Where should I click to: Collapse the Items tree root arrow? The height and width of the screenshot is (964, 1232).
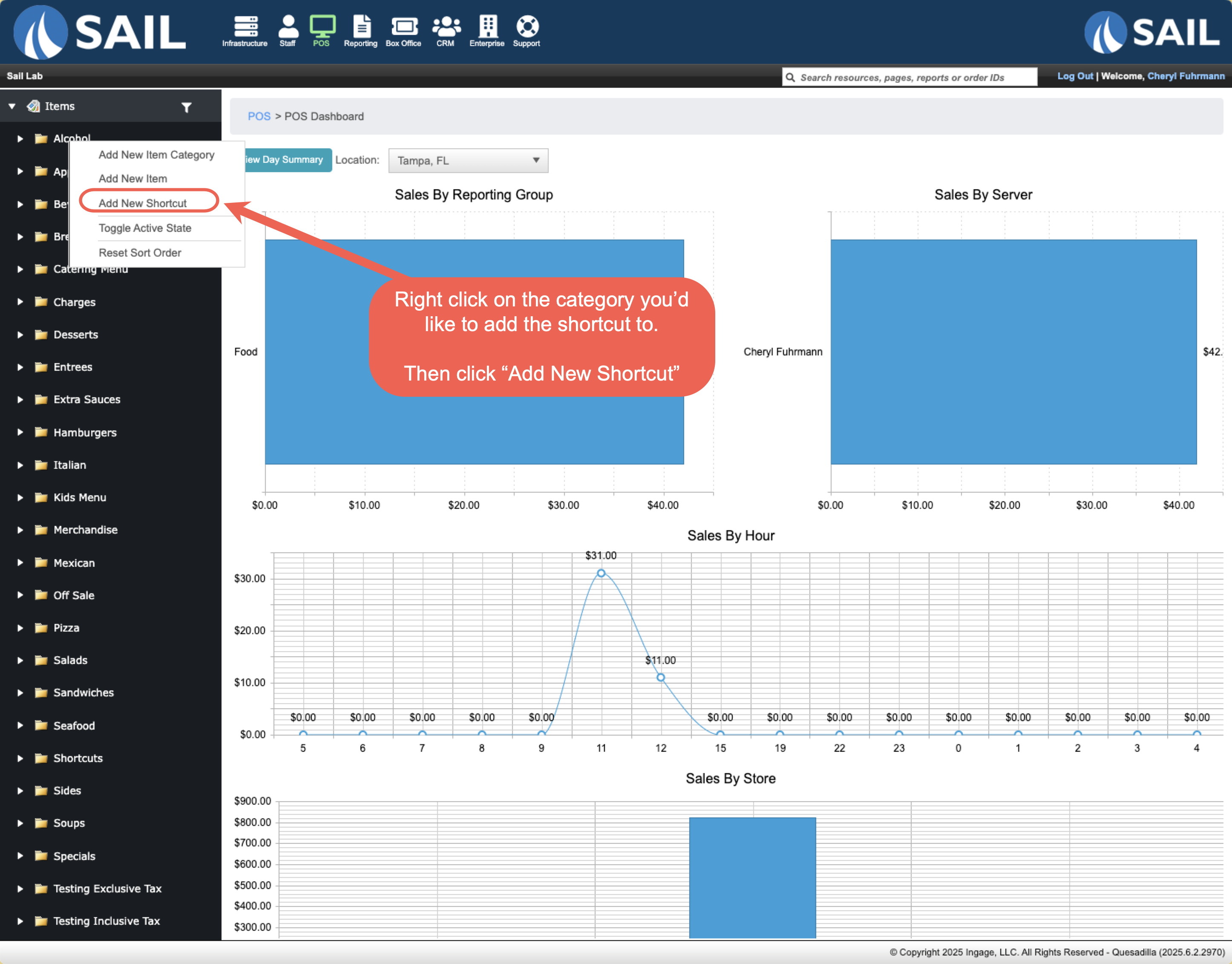(x=12, y=106)
